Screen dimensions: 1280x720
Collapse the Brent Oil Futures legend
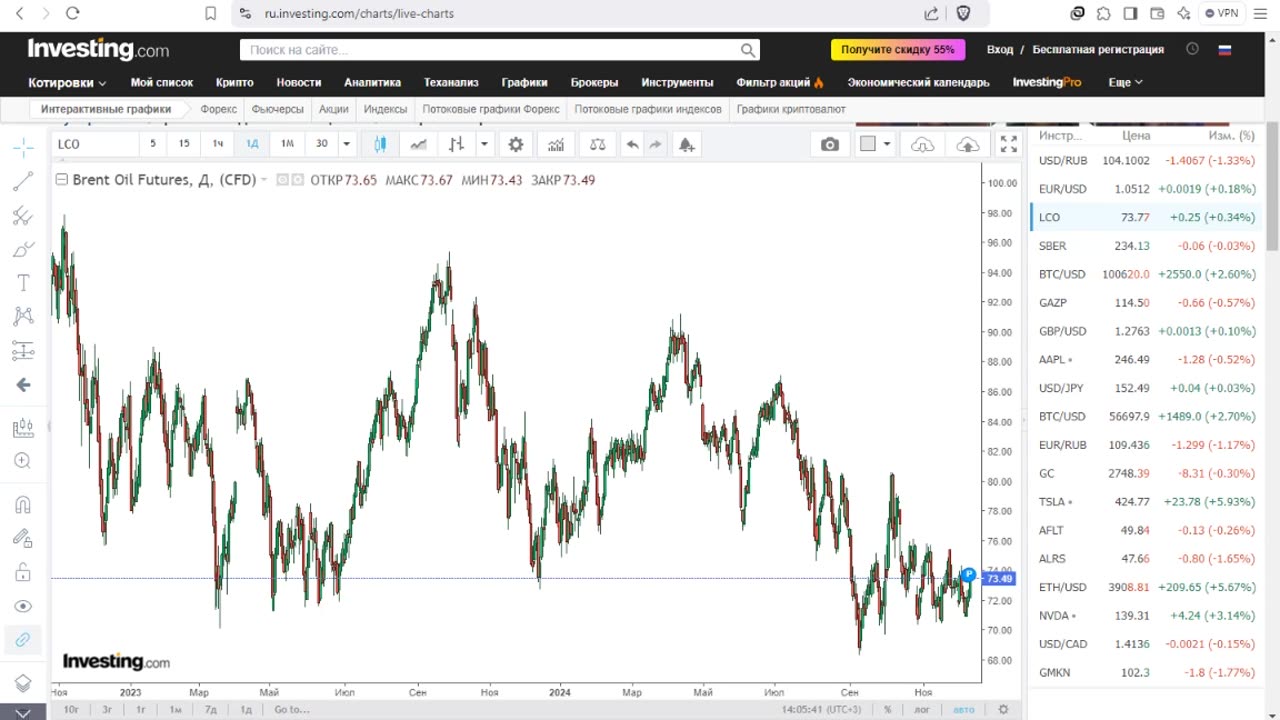[62, 180]
